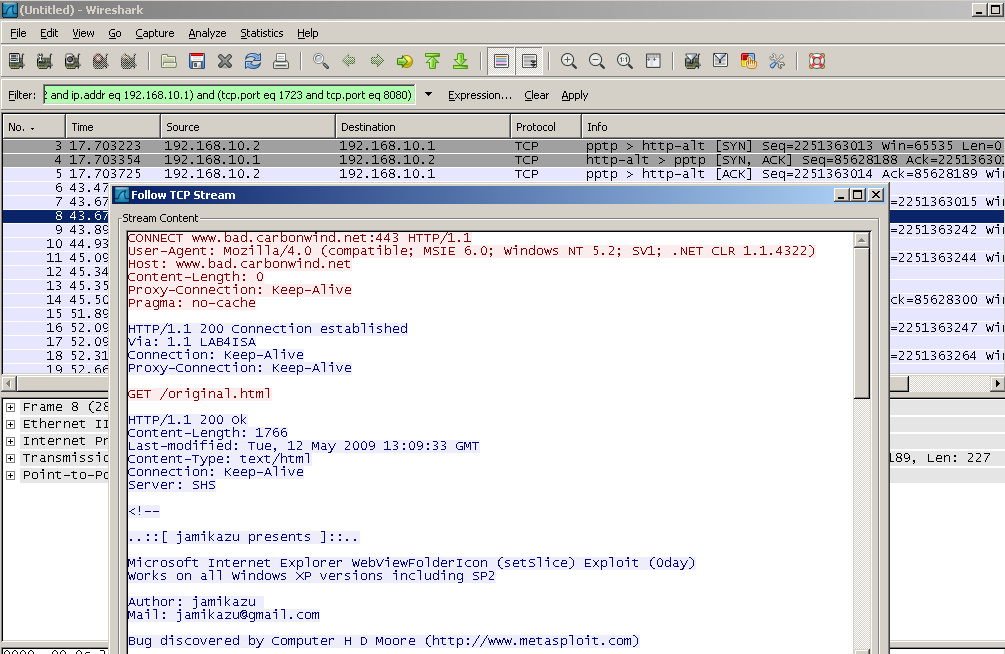The height and width of the screenshot is (654, 1005).
Task: Expand the Transmission Control tree node
Action: [10, 458]
